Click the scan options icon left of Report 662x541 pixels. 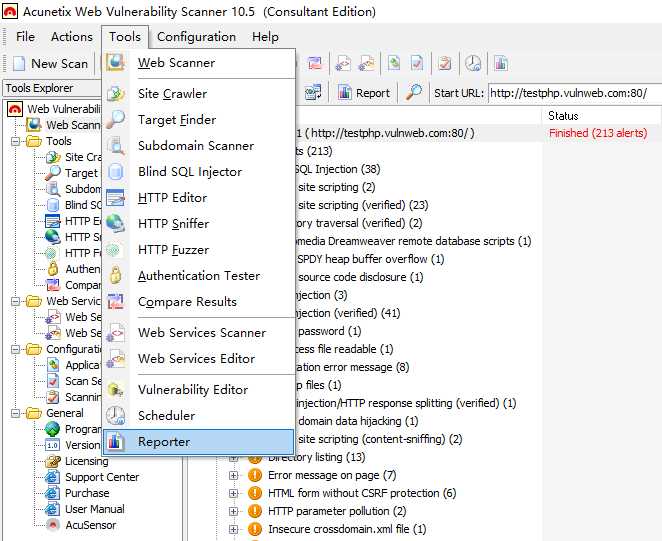point(313,92)
